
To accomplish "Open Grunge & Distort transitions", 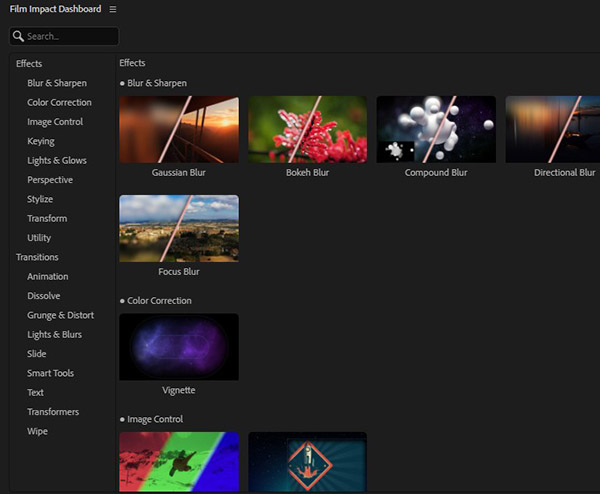I will pyautogui.click(x=60, y=315).
